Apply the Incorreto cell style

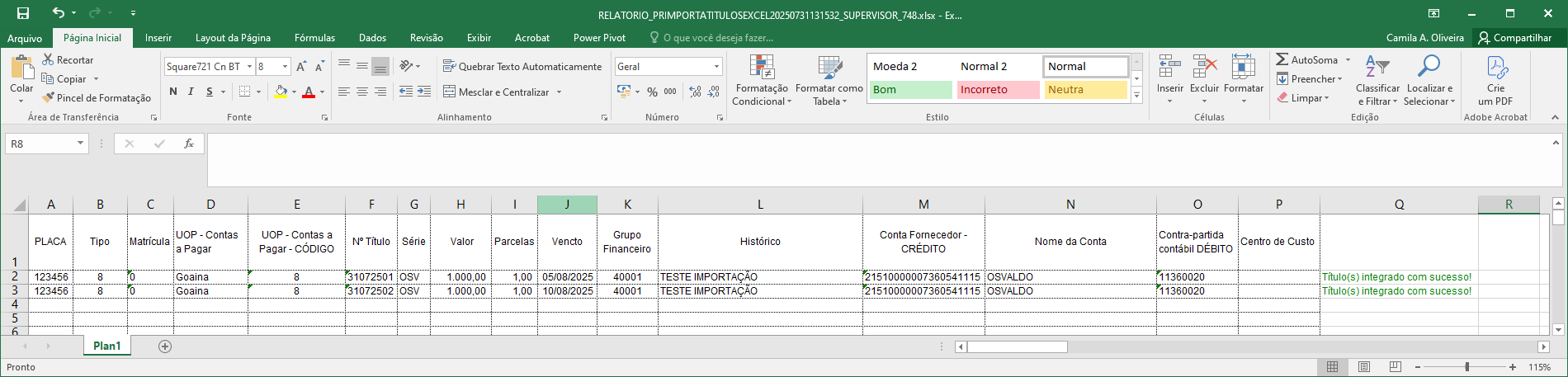click(x=998, y=90)
